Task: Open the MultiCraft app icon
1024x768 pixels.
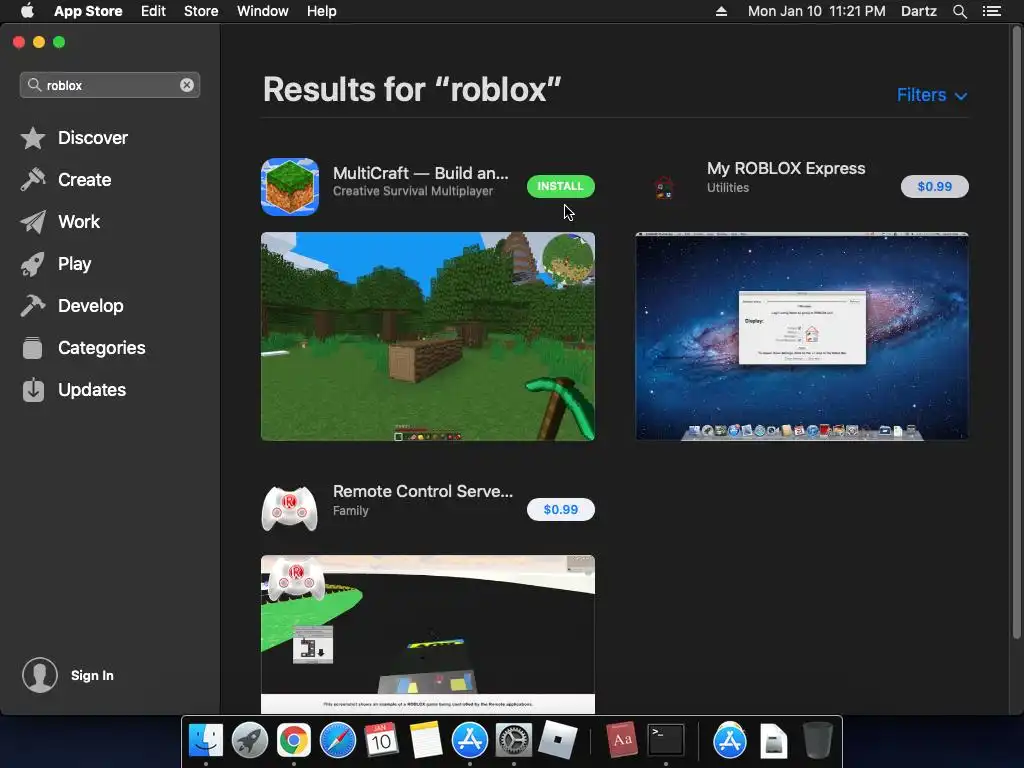Action: (290, 187)
